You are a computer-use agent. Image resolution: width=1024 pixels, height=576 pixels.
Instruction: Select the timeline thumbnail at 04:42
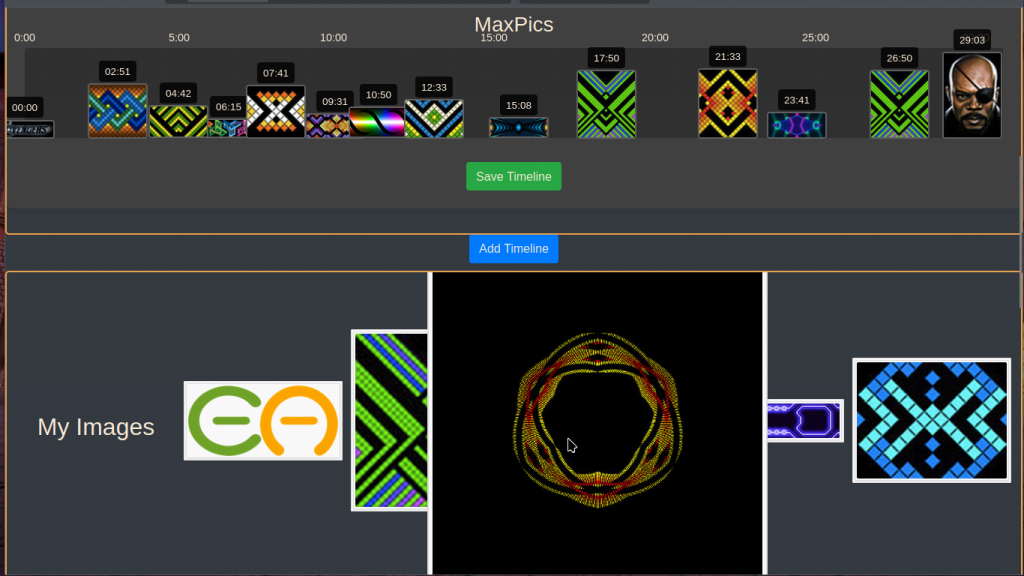pyautogui.click(x=178, y=121)
